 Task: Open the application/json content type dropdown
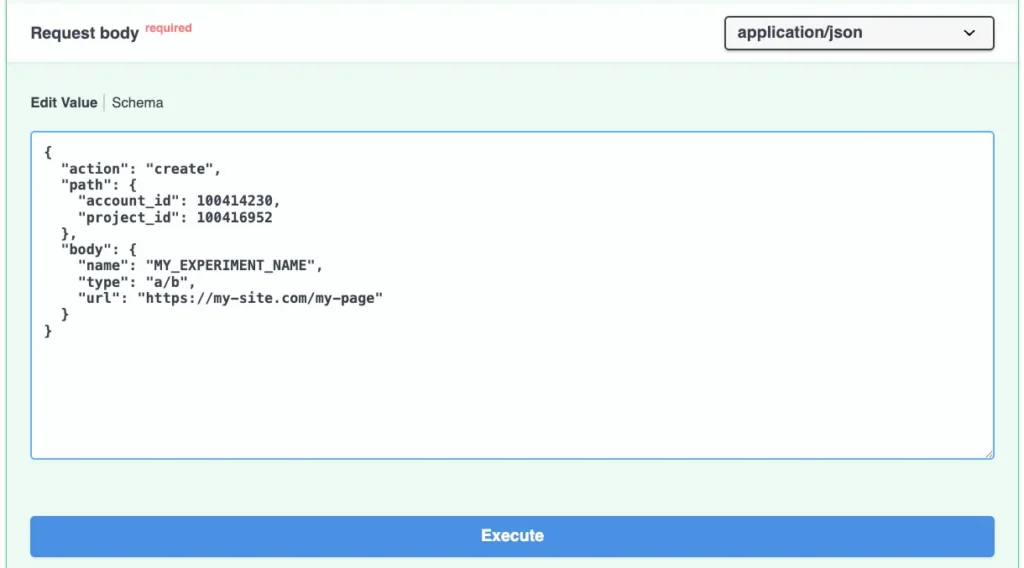coord(859,33)
